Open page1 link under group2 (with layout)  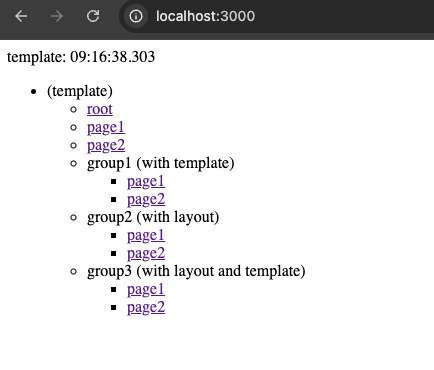coord(146,236)
